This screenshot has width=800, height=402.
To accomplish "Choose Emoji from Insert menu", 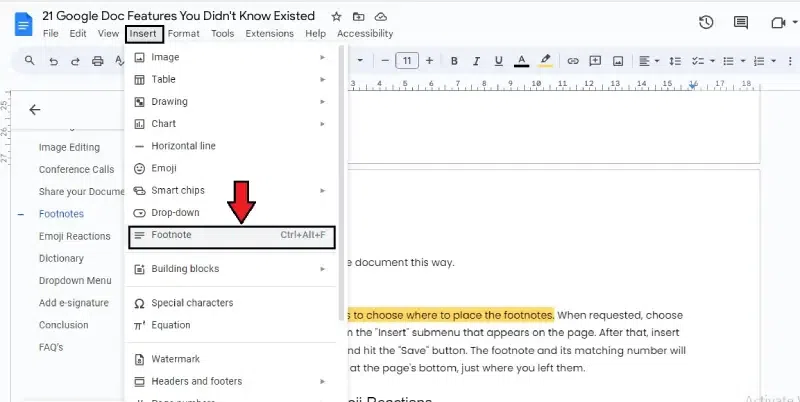I will click(230, 168).
